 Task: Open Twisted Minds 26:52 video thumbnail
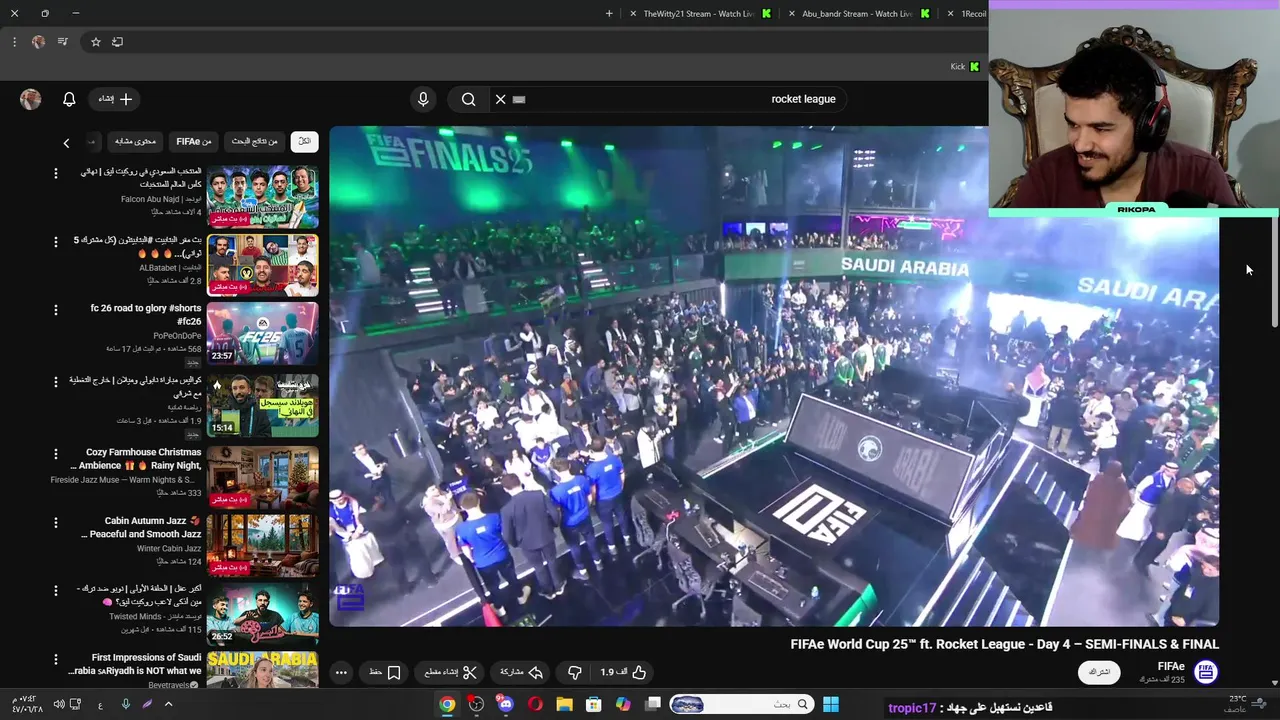(x=262, y=613)
